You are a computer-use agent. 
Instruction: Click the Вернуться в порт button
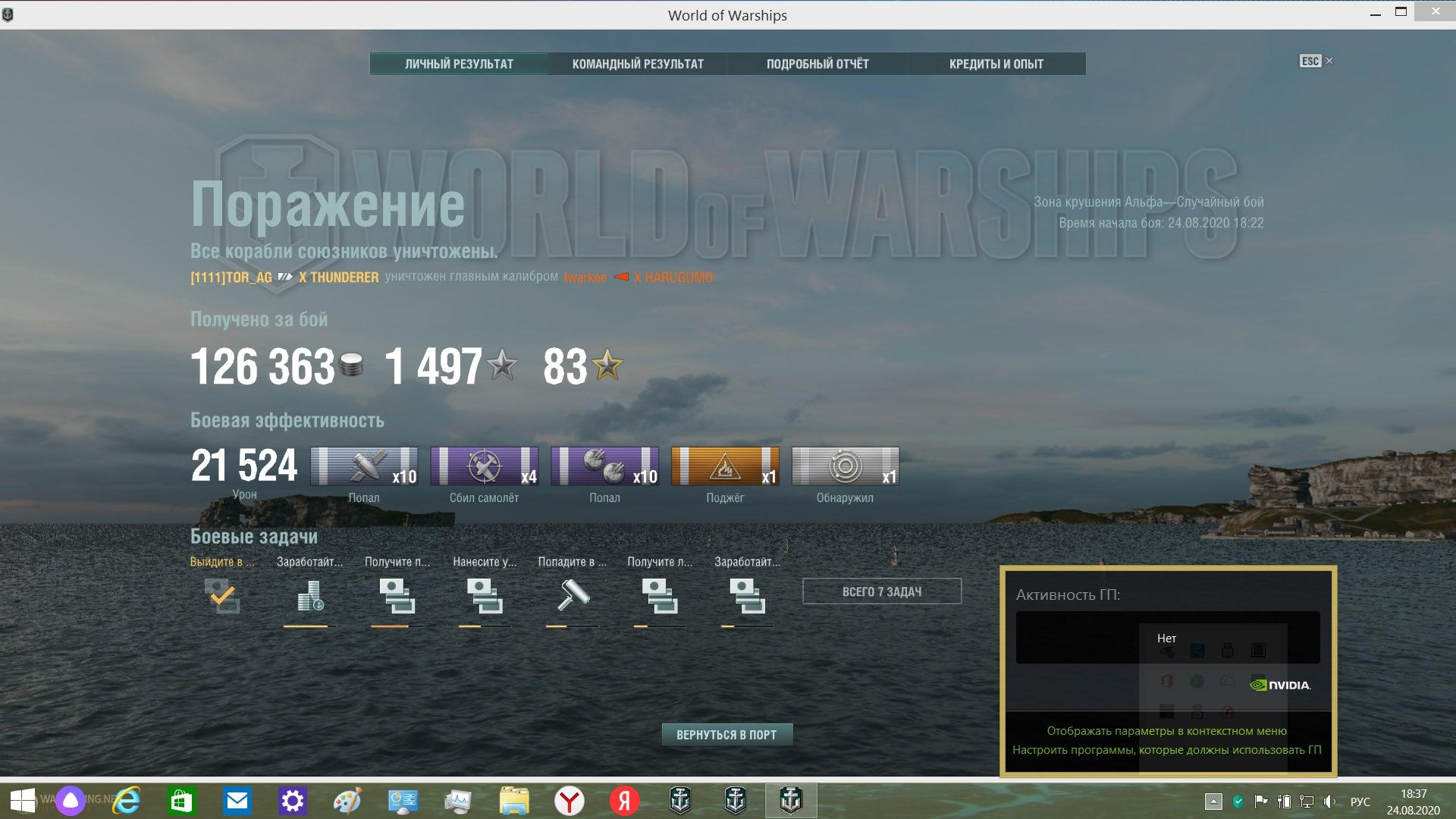point(726,735)
